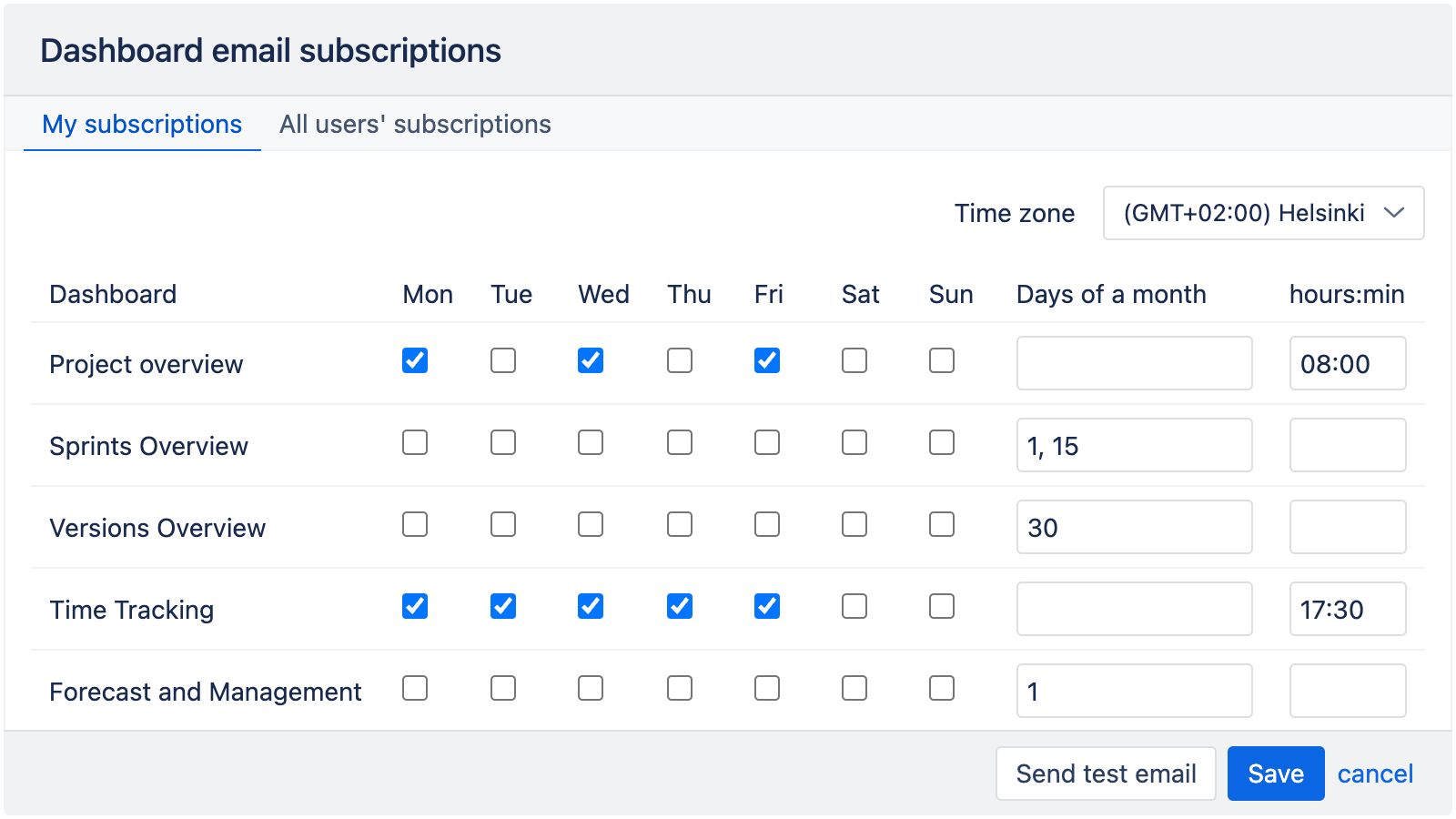
Task: Click the Save button
Action: (1276, 773)
